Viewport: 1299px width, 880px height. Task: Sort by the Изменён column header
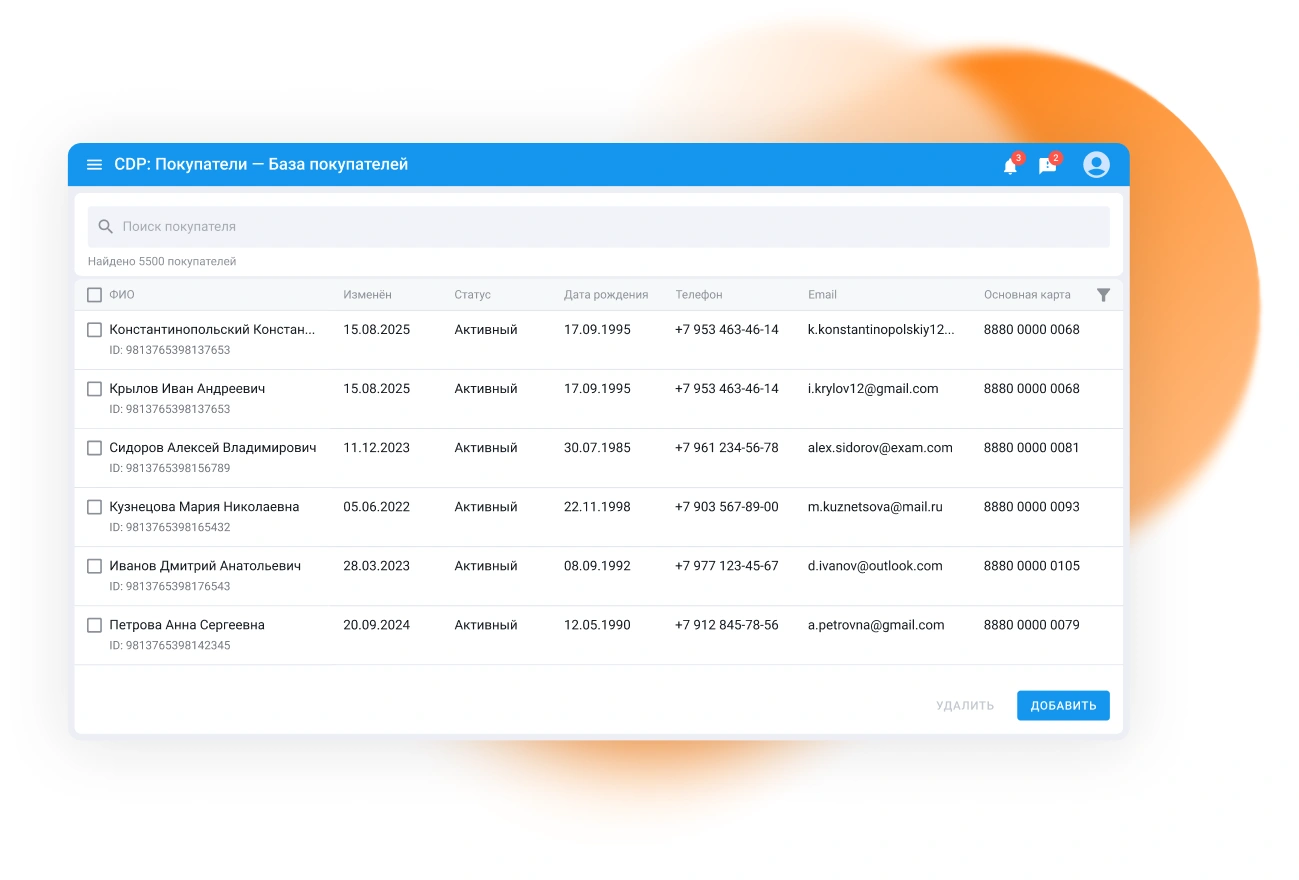tap(367, 295)
